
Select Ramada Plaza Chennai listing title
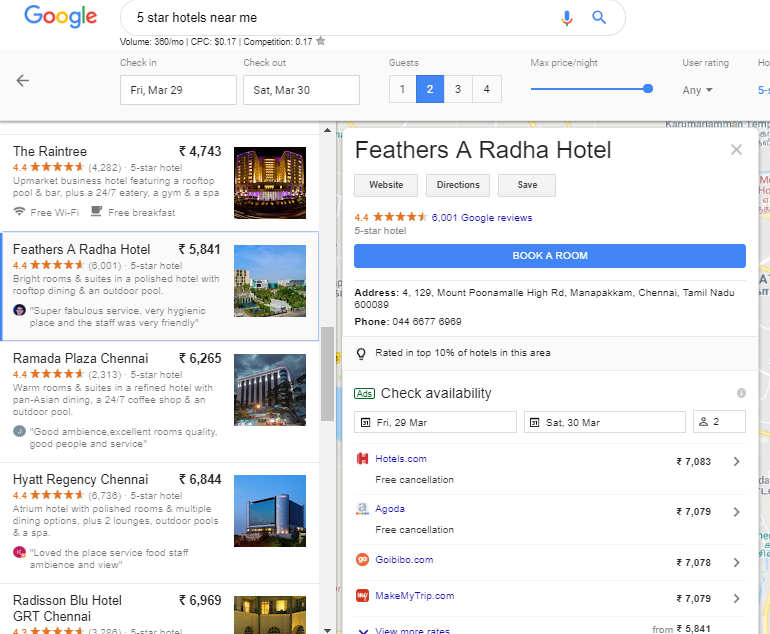(81, 358)
